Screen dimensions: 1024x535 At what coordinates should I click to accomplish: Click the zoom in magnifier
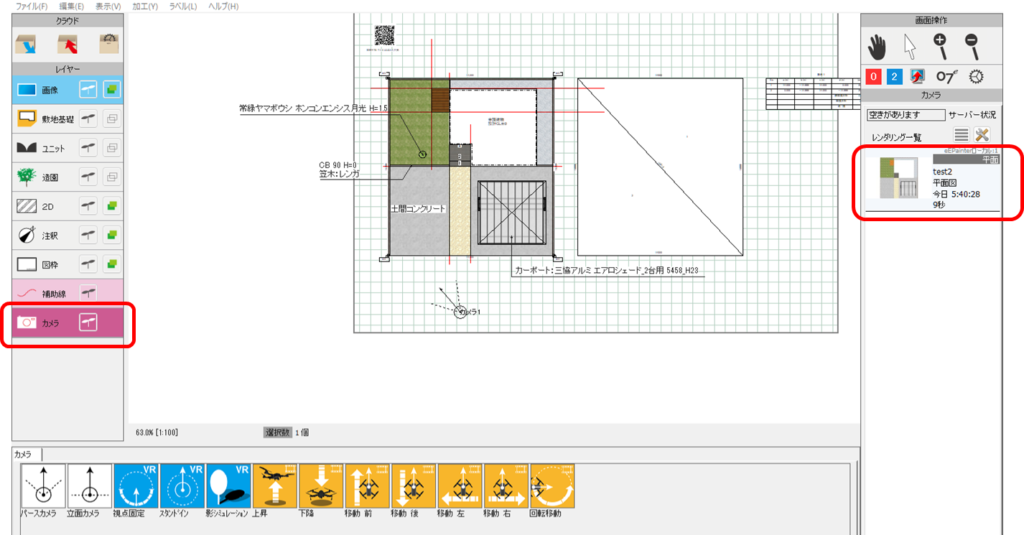941,45
